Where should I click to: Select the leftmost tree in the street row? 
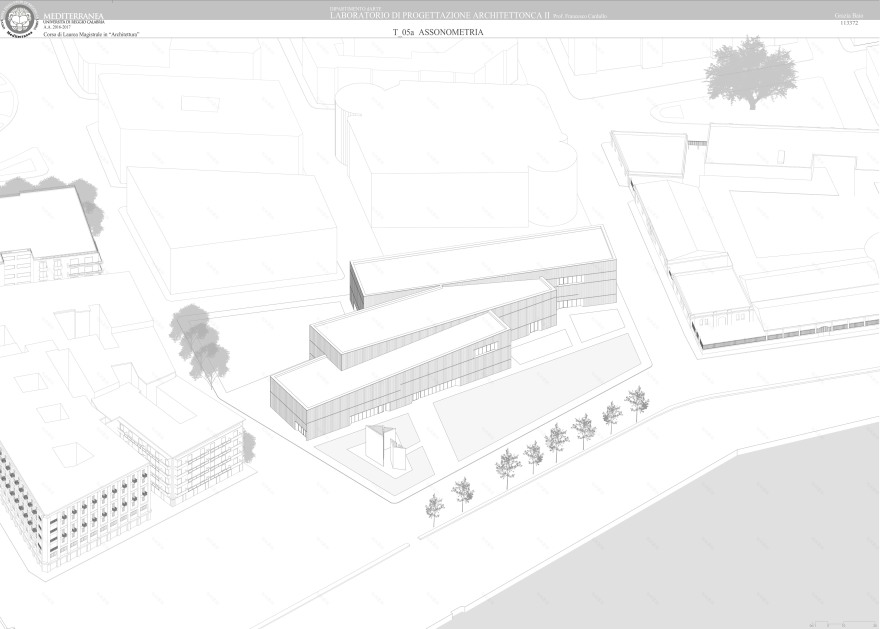pyautogui.click(x=435, y=507)
